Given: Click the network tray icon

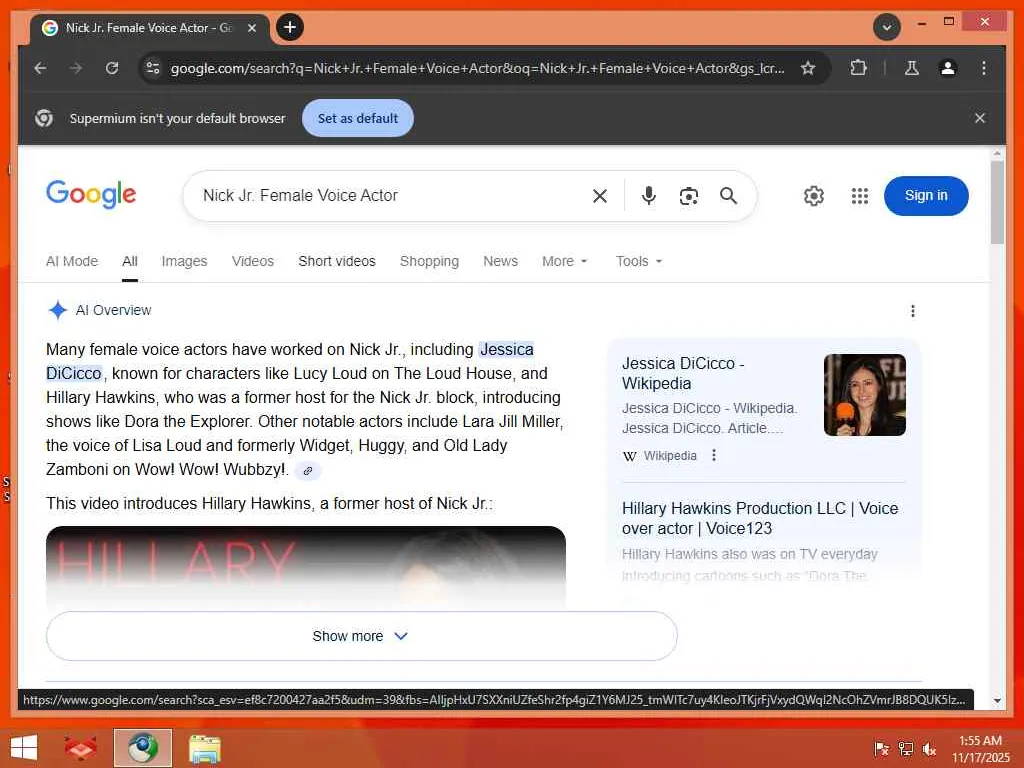Looking at the screenshot, I should coord(905,749).
